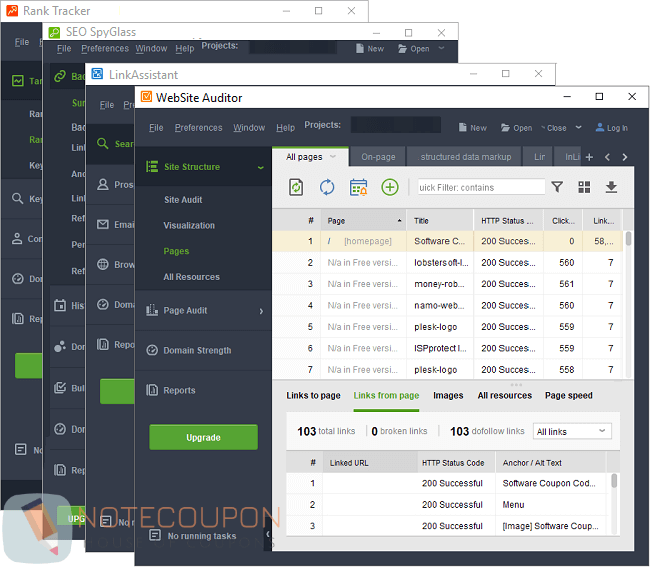
Task: Open All Resources in the sidebar
Action: [x=192, y=276]
